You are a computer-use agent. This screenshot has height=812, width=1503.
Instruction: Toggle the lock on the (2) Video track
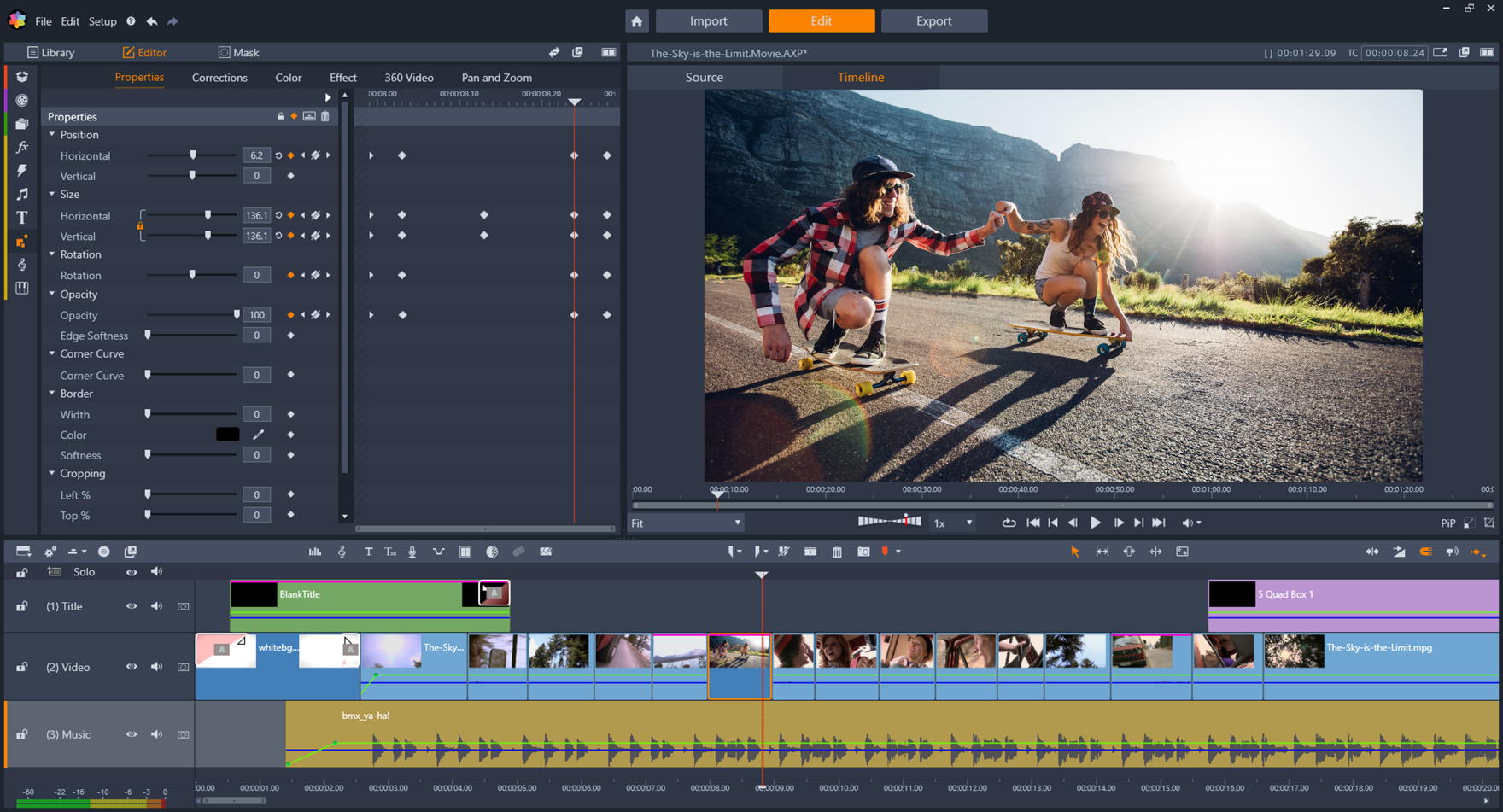point(22,667)
